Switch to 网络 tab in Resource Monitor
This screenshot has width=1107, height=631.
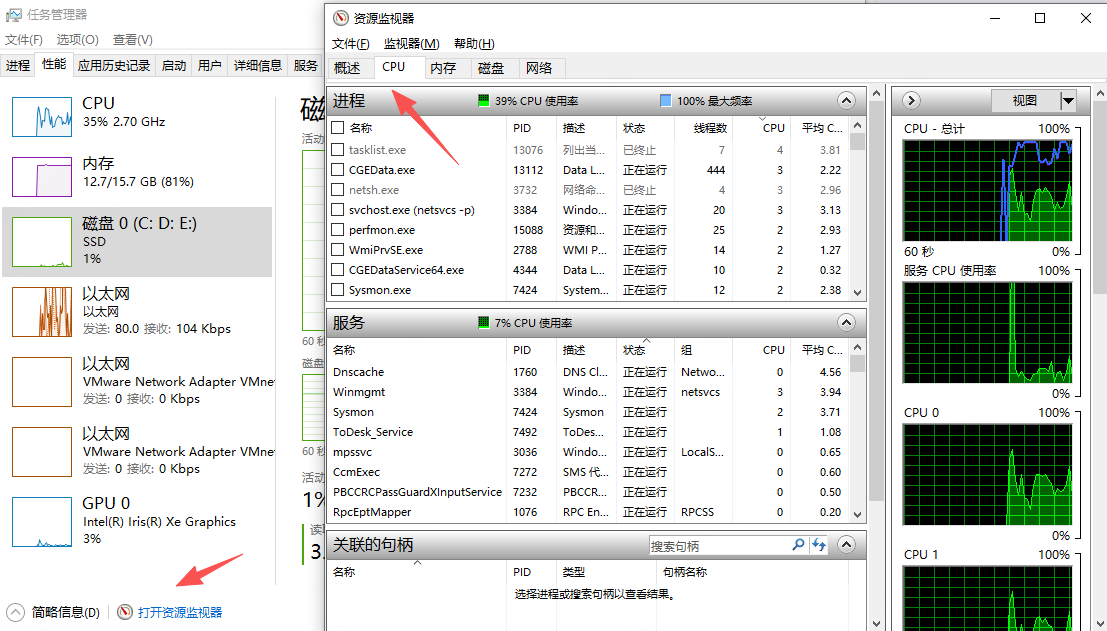[539, 68]
